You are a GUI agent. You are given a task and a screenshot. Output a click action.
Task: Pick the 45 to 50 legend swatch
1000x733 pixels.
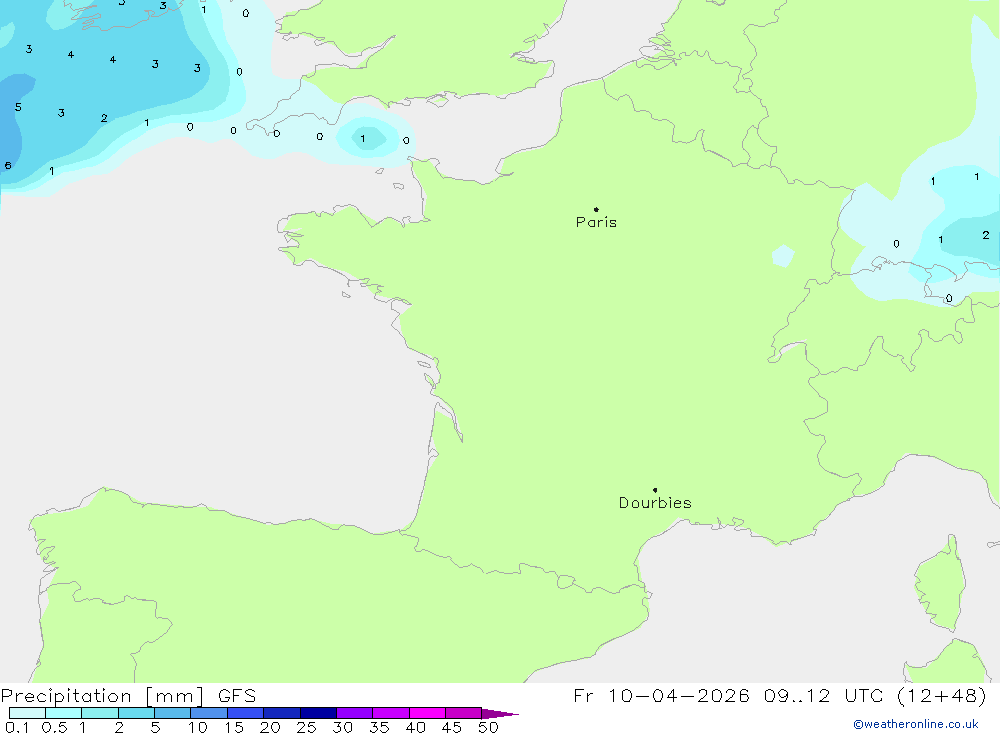point(464,713)
